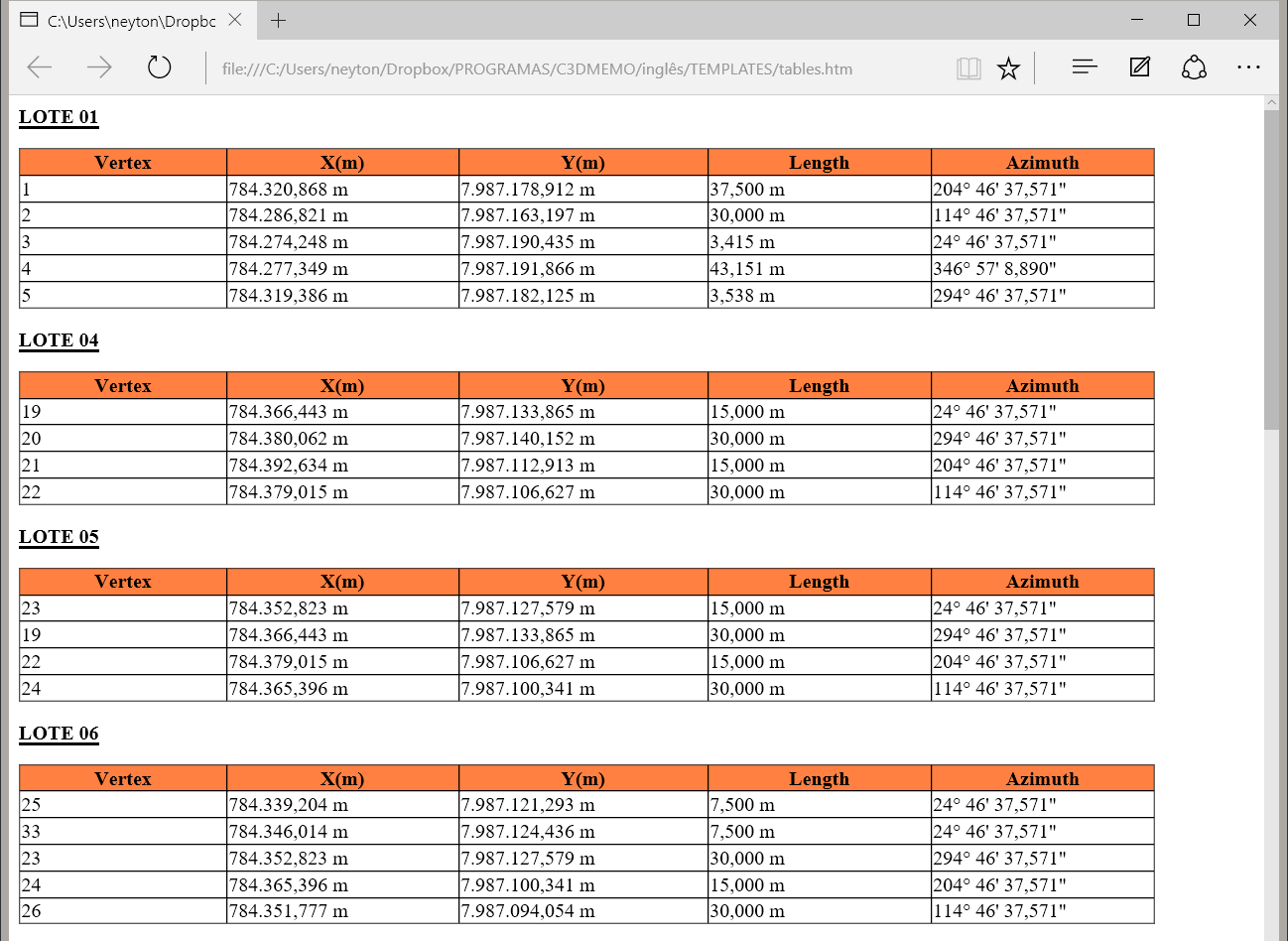Click the Length header in LOTE 06 table
The width and height of the screenshot is (1288, 941).
coord(820,778)
